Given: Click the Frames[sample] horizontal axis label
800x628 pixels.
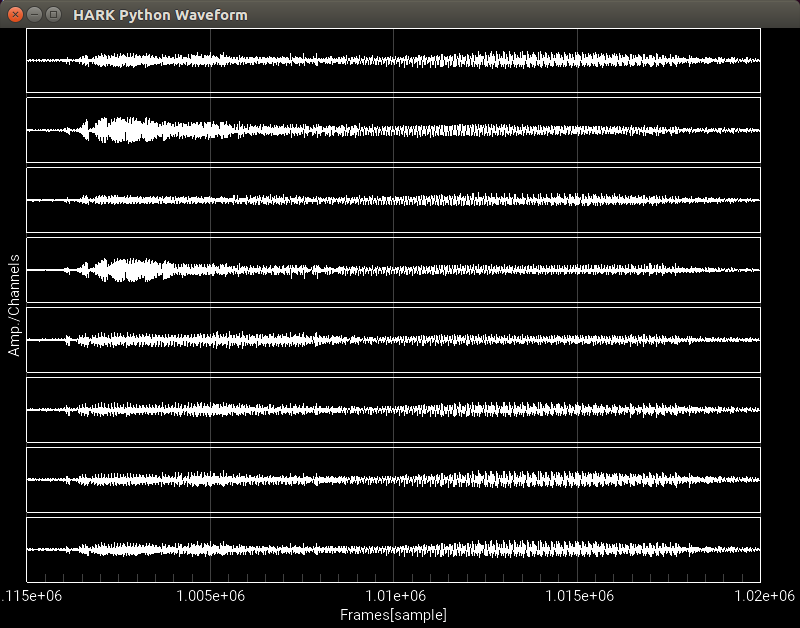Looking at the screenshot, I should click(393, 614).
